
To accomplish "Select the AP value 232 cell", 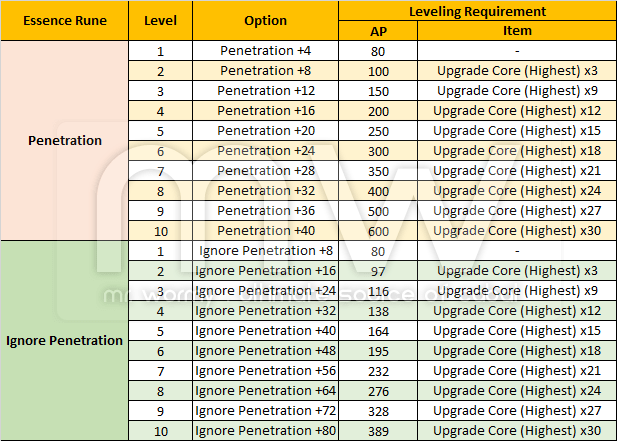I will click(x=378, y=370).
